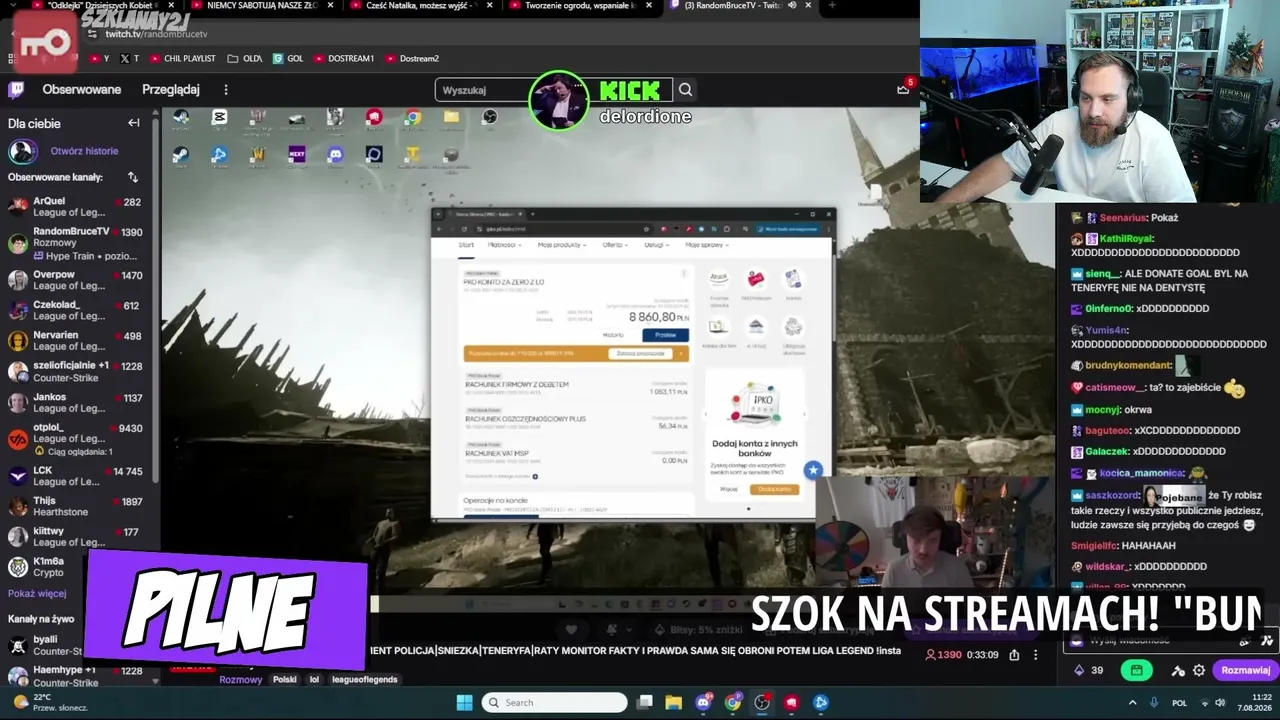Open the chat settings gear icon
The width and height of the screenshot is (1280, 720).
click(x=1199, y=670)
